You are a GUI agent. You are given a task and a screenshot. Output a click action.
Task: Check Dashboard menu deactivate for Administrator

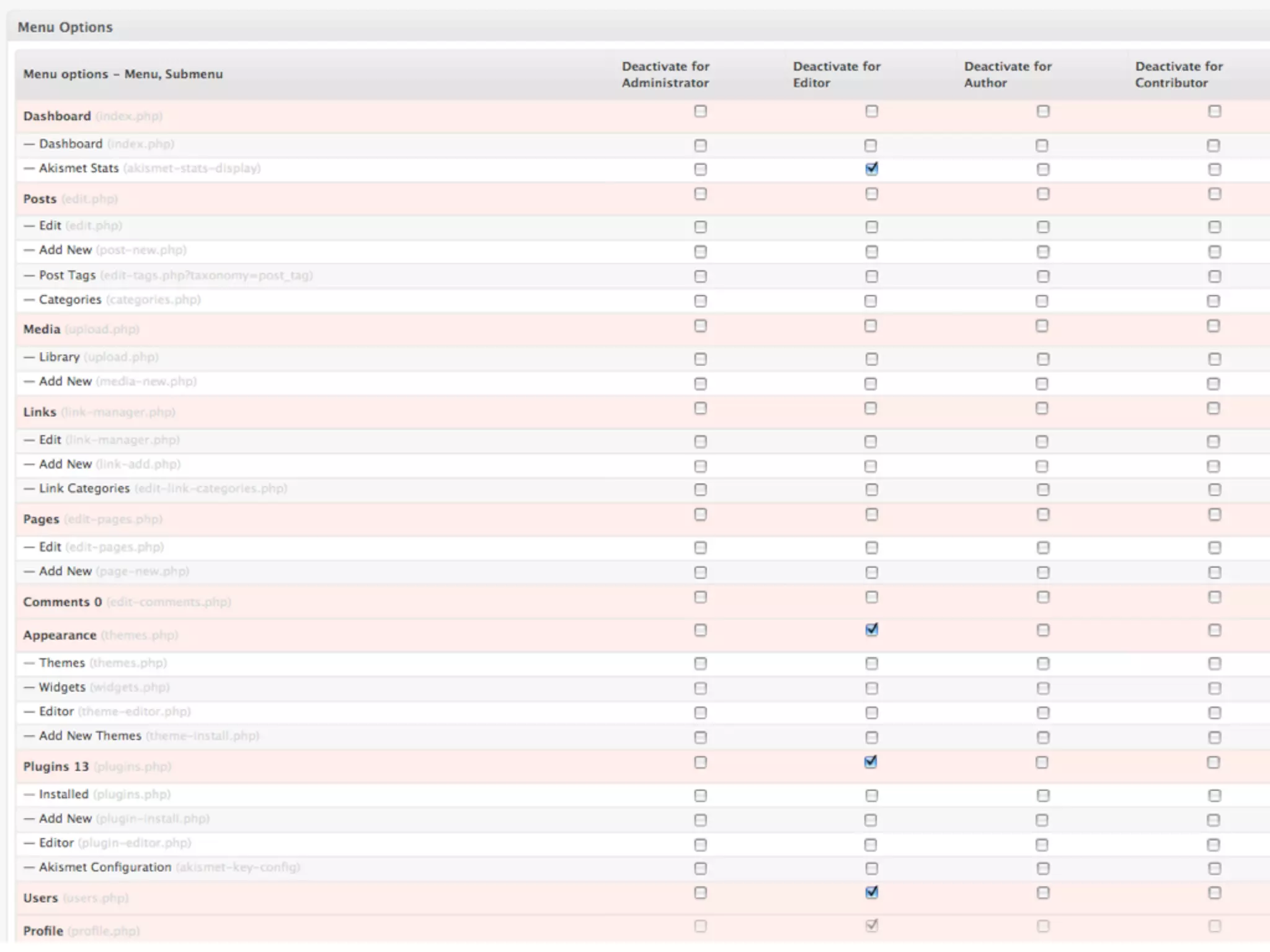(x=700, y=112)
